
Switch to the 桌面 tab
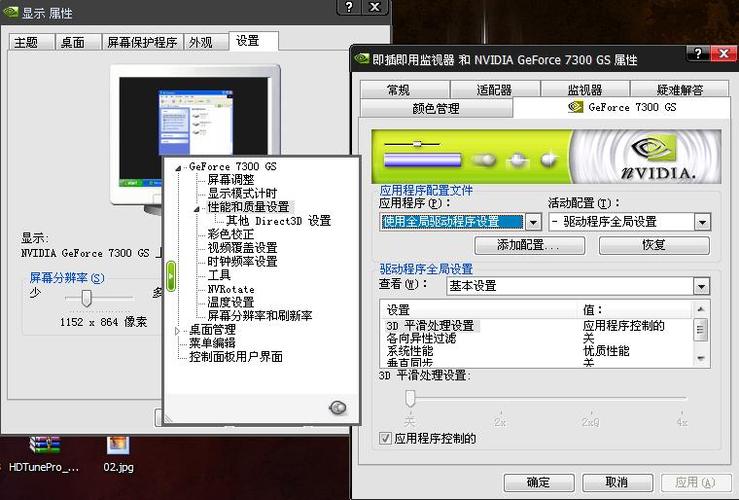78,42
